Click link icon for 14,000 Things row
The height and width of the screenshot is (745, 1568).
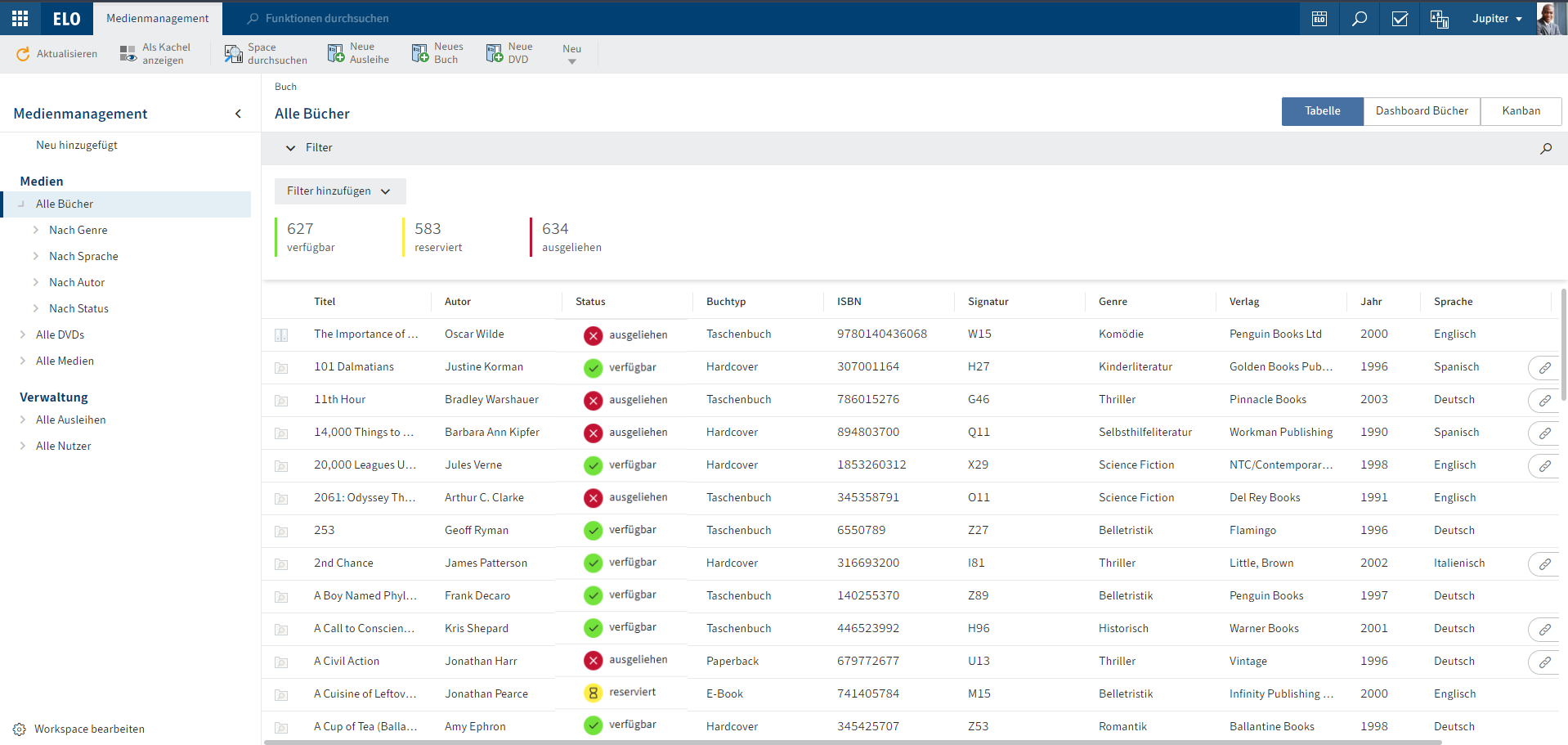point(1544,433)
